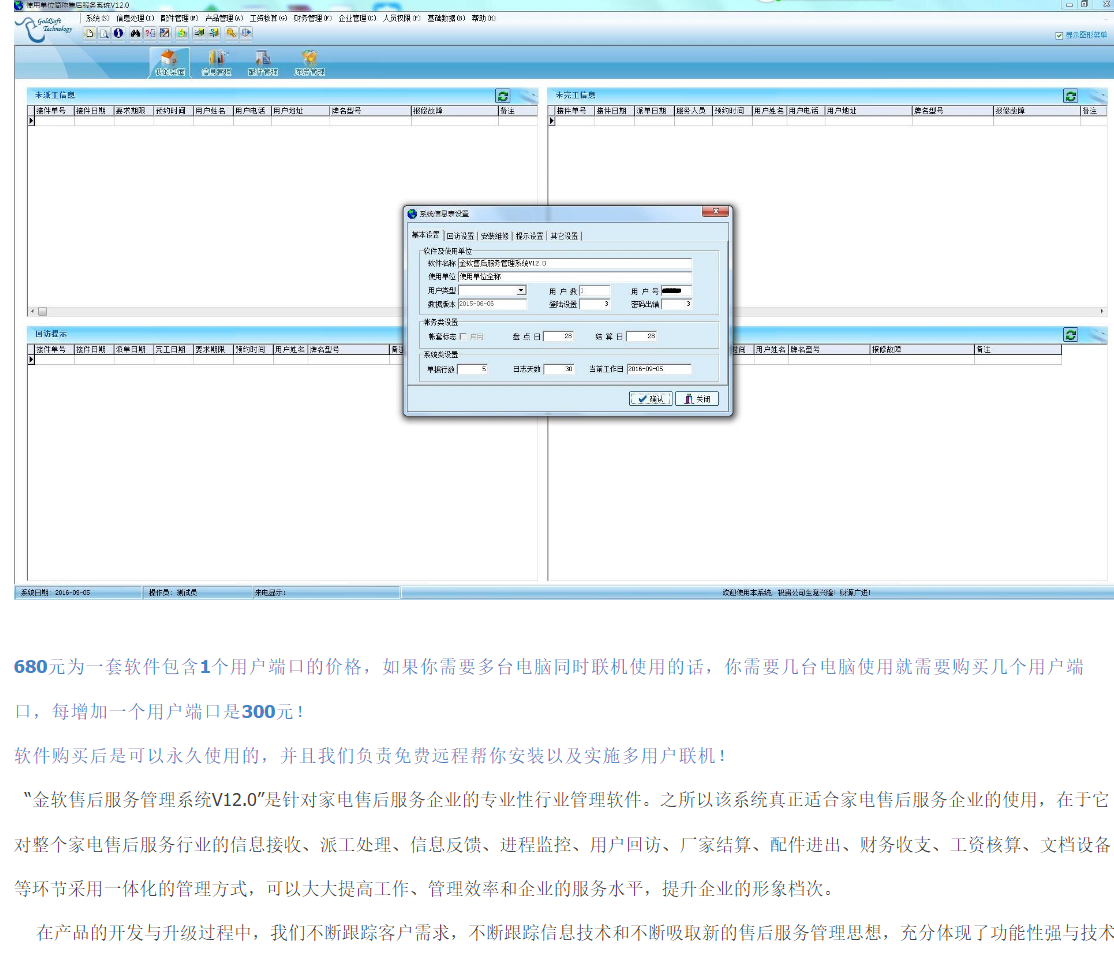
Task: Open the 工资核算 menu
Action: point(269,18)
